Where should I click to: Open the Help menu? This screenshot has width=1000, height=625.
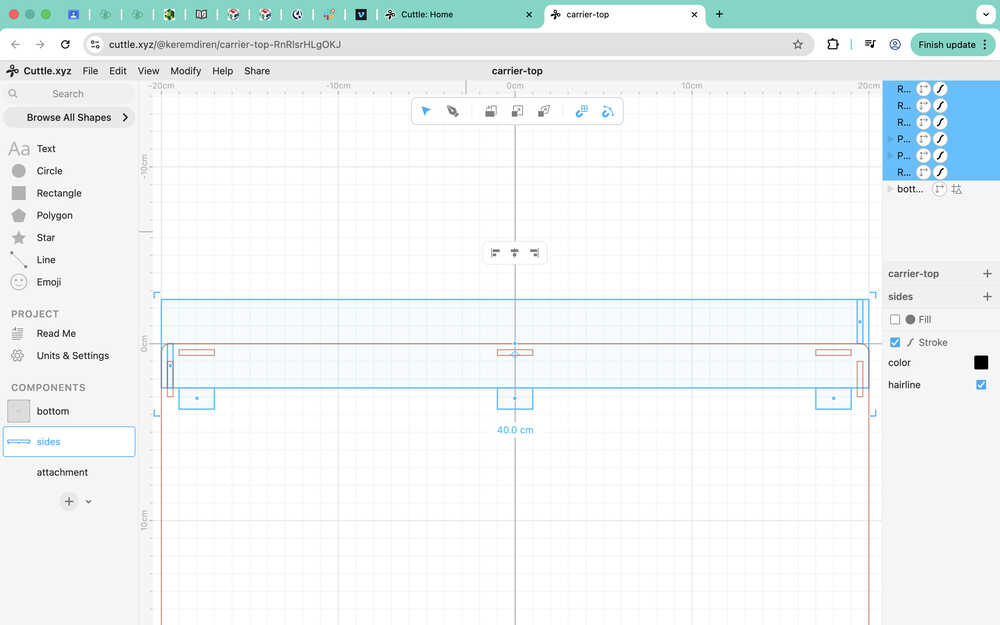tap(223, 71)
